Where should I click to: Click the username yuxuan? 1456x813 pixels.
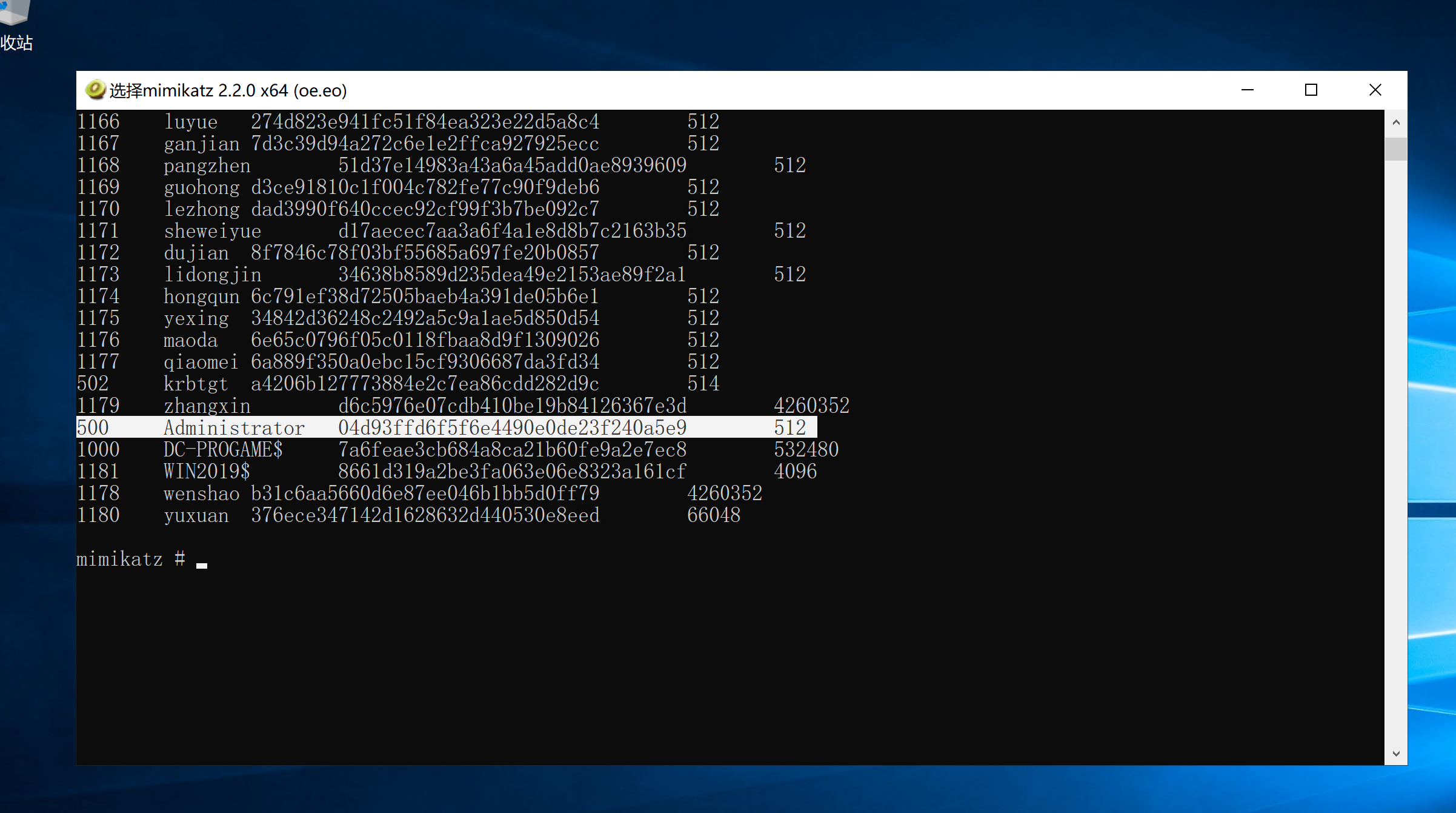pyautogui.click(x=196, y=515)
